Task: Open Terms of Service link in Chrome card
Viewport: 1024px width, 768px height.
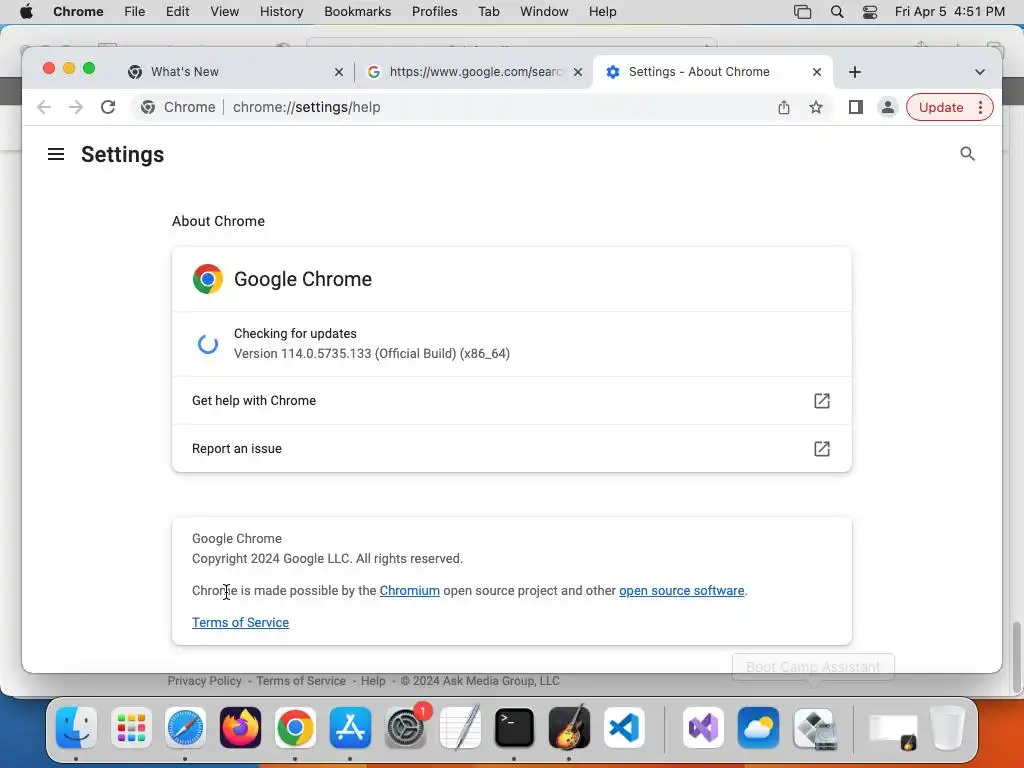Action: click(240, 622)
